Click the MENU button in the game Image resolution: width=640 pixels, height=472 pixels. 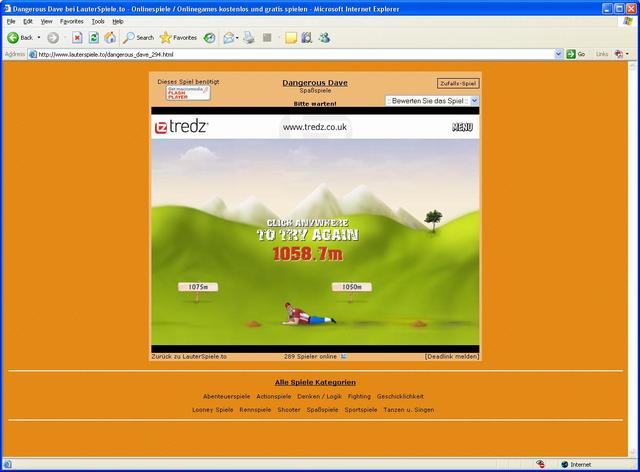tap(462, 127)
